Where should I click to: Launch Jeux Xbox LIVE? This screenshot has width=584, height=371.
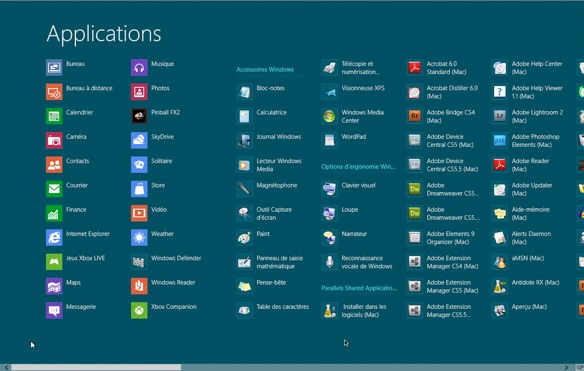tap(54, 261)
